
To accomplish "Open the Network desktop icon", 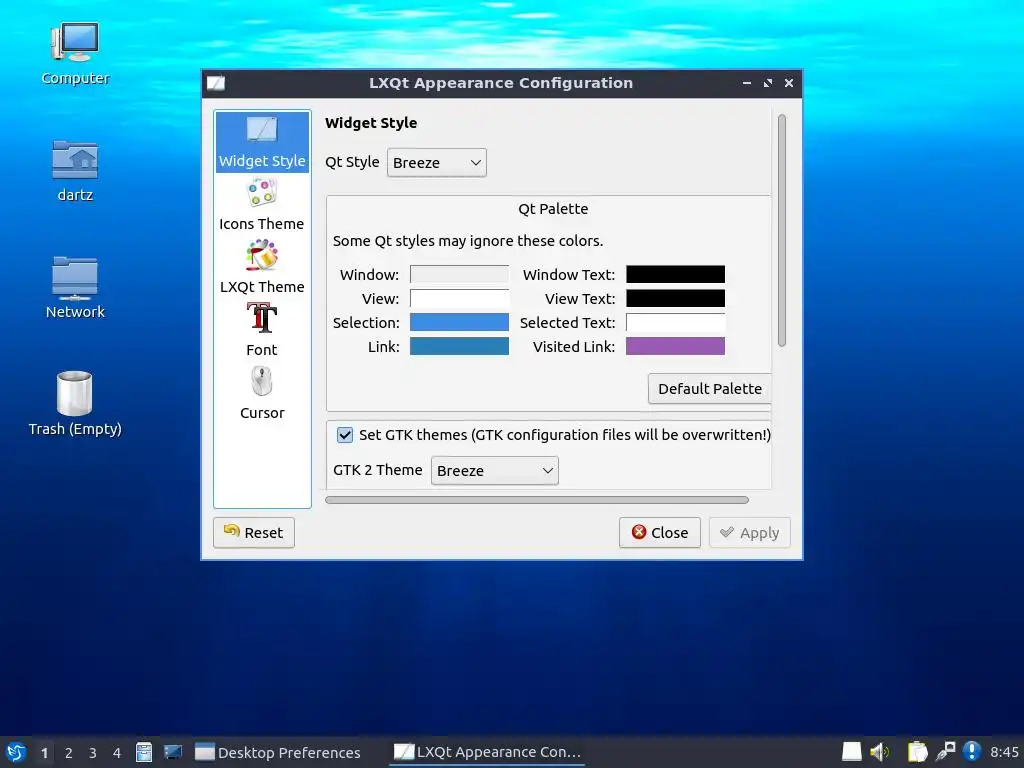I will point(75,287).
